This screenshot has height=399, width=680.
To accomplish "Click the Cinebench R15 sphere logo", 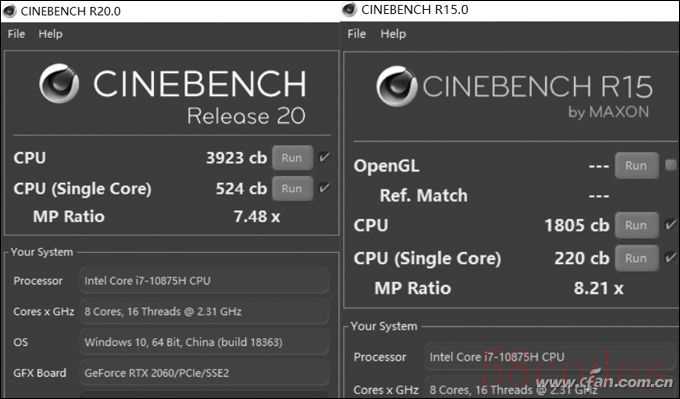I will [396, 86].
